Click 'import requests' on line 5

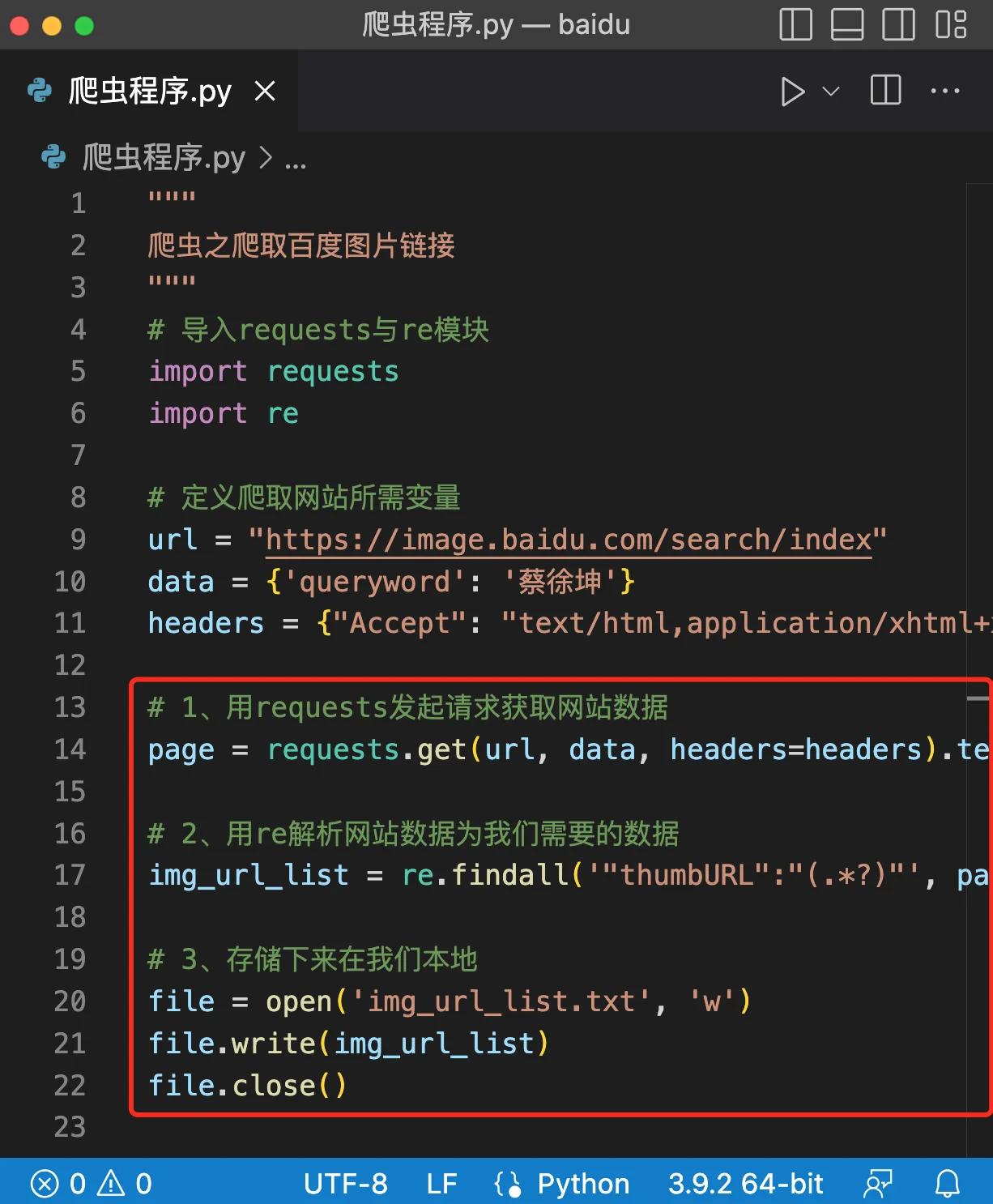tap(274, 371)
